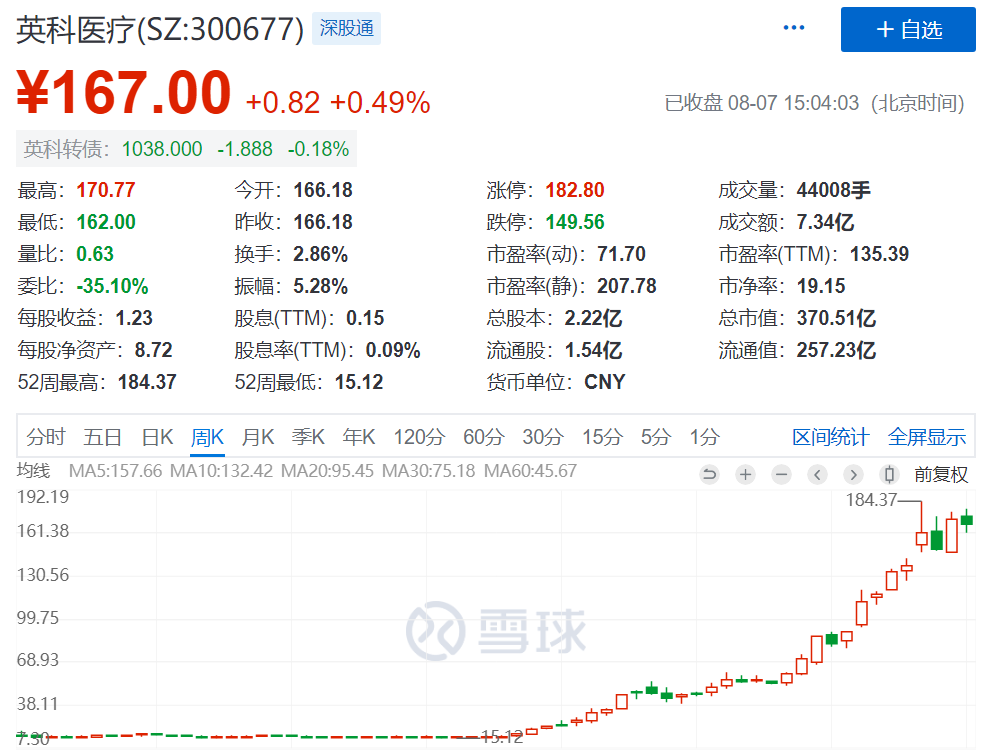The width and height of the screenshot is (982, 750).
Task: Click the 成交量 value 44008手
Action: pos(834,190)
